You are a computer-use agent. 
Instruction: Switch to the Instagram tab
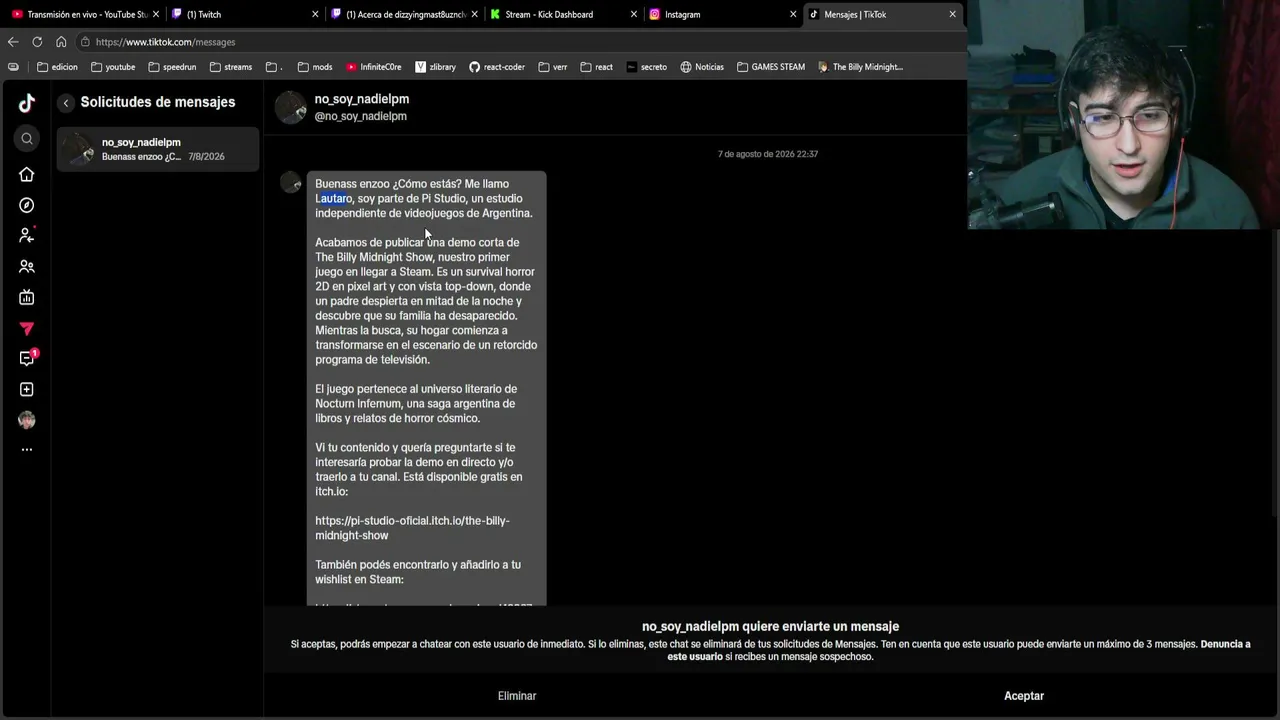(721, 14)
